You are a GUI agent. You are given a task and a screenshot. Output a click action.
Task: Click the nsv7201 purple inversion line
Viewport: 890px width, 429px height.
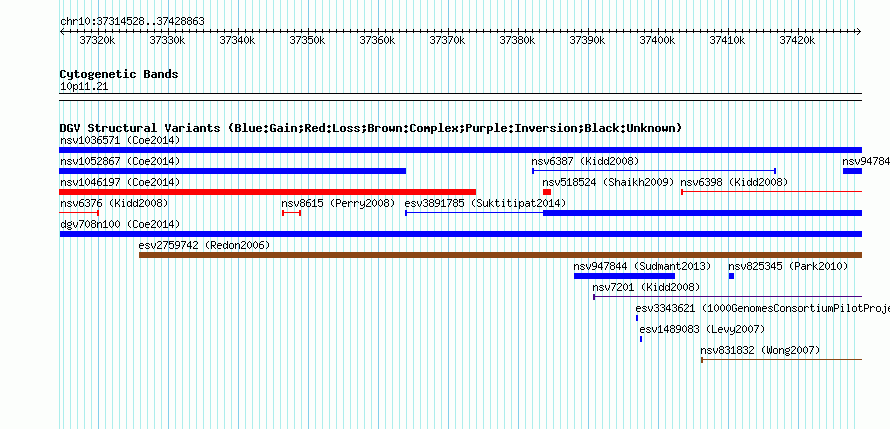click(x=728, y=297)
